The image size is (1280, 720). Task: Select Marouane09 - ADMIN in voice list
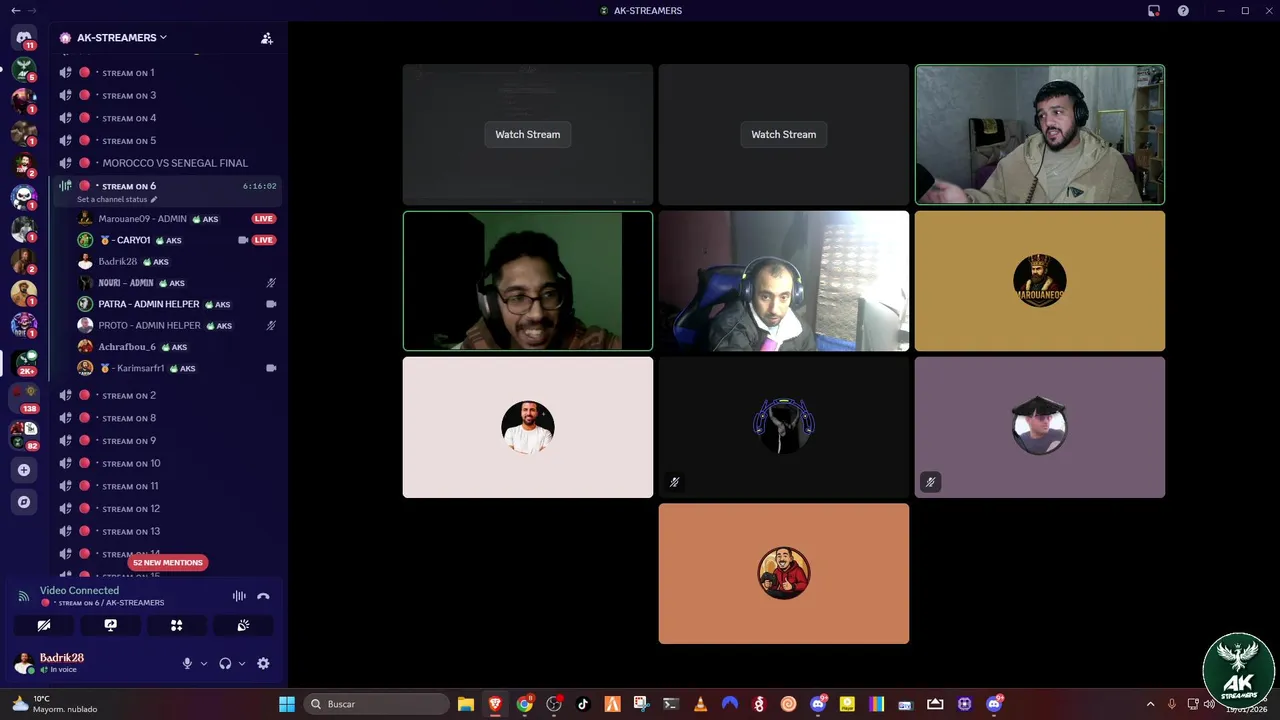pyautogui.click(x=176, y=219)
